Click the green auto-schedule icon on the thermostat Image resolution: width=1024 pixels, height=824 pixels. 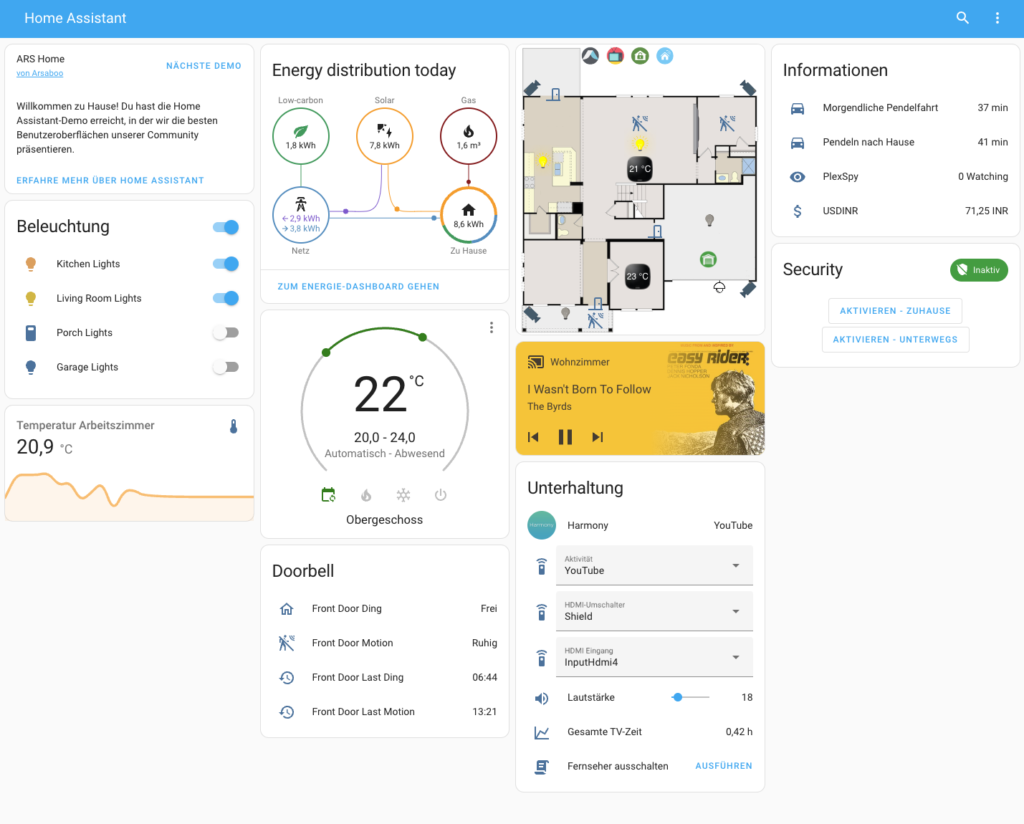point(329,494)
